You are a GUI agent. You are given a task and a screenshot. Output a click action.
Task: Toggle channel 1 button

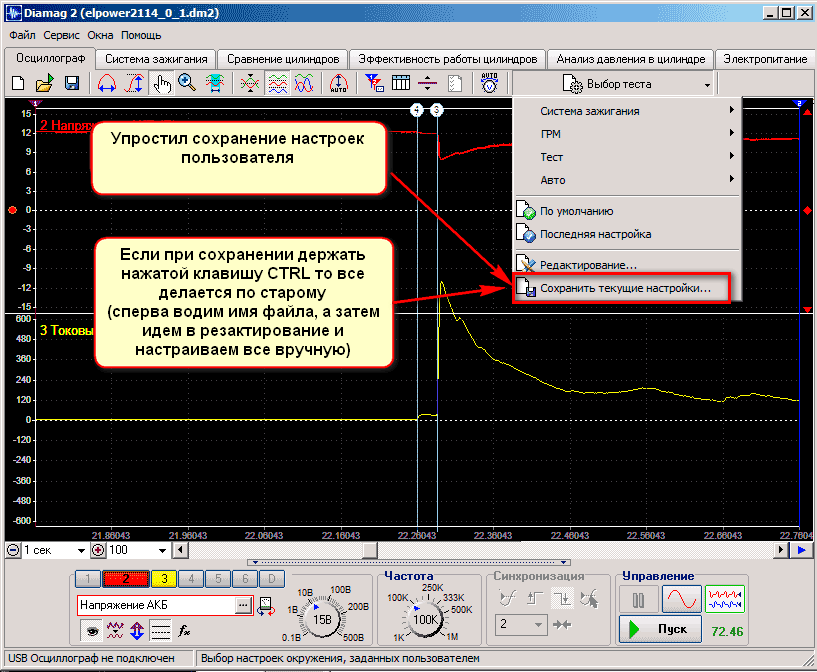(88, 578)
